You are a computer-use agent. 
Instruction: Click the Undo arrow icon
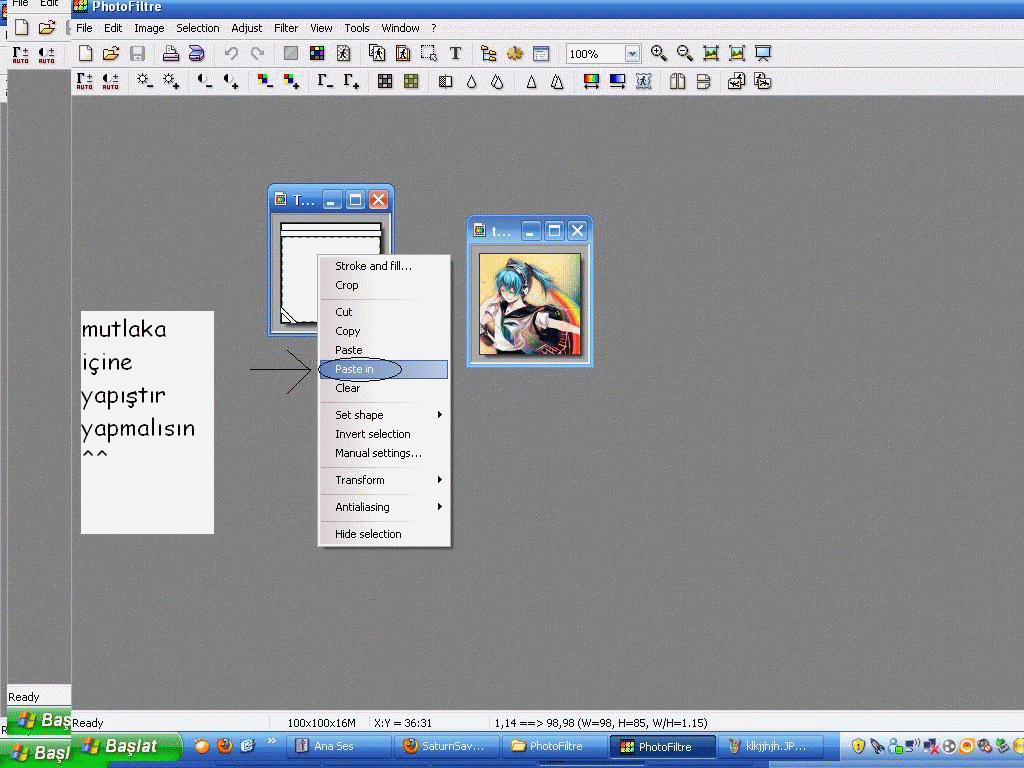pos(231,54)
